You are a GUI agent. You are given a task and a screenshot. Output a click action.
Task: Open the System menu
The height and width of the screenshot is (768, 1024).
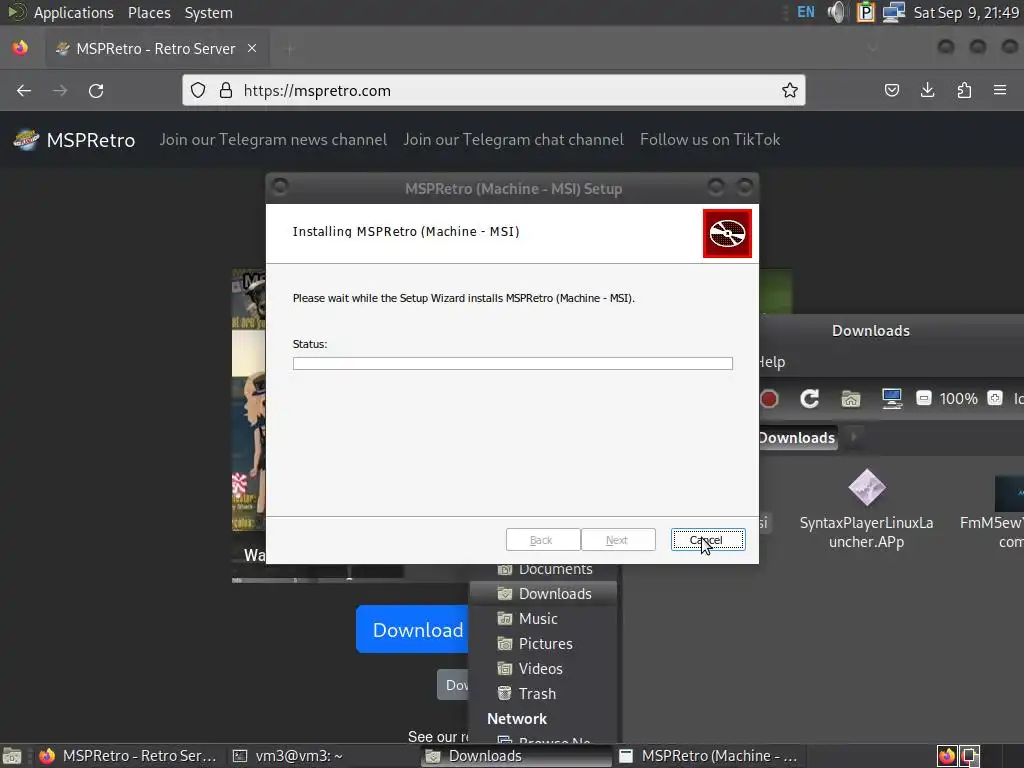click(208, 12)
